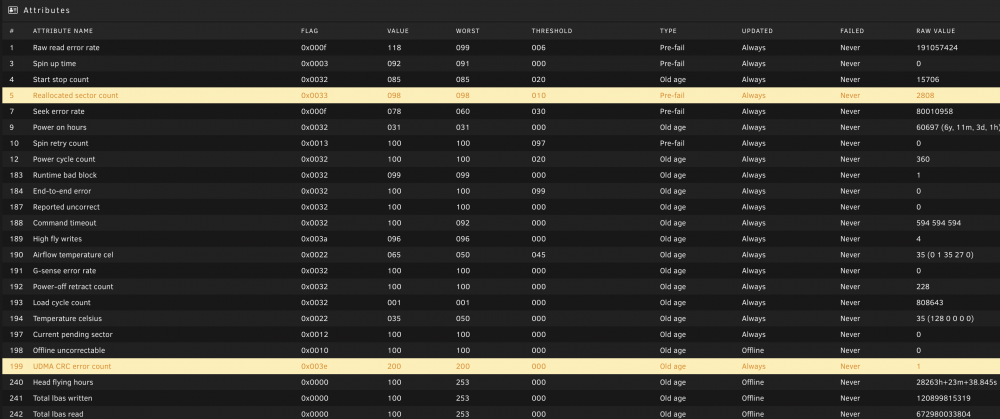Click the Attributes panel icon
Screen dimensions: 1000x419
click(13, 10)
